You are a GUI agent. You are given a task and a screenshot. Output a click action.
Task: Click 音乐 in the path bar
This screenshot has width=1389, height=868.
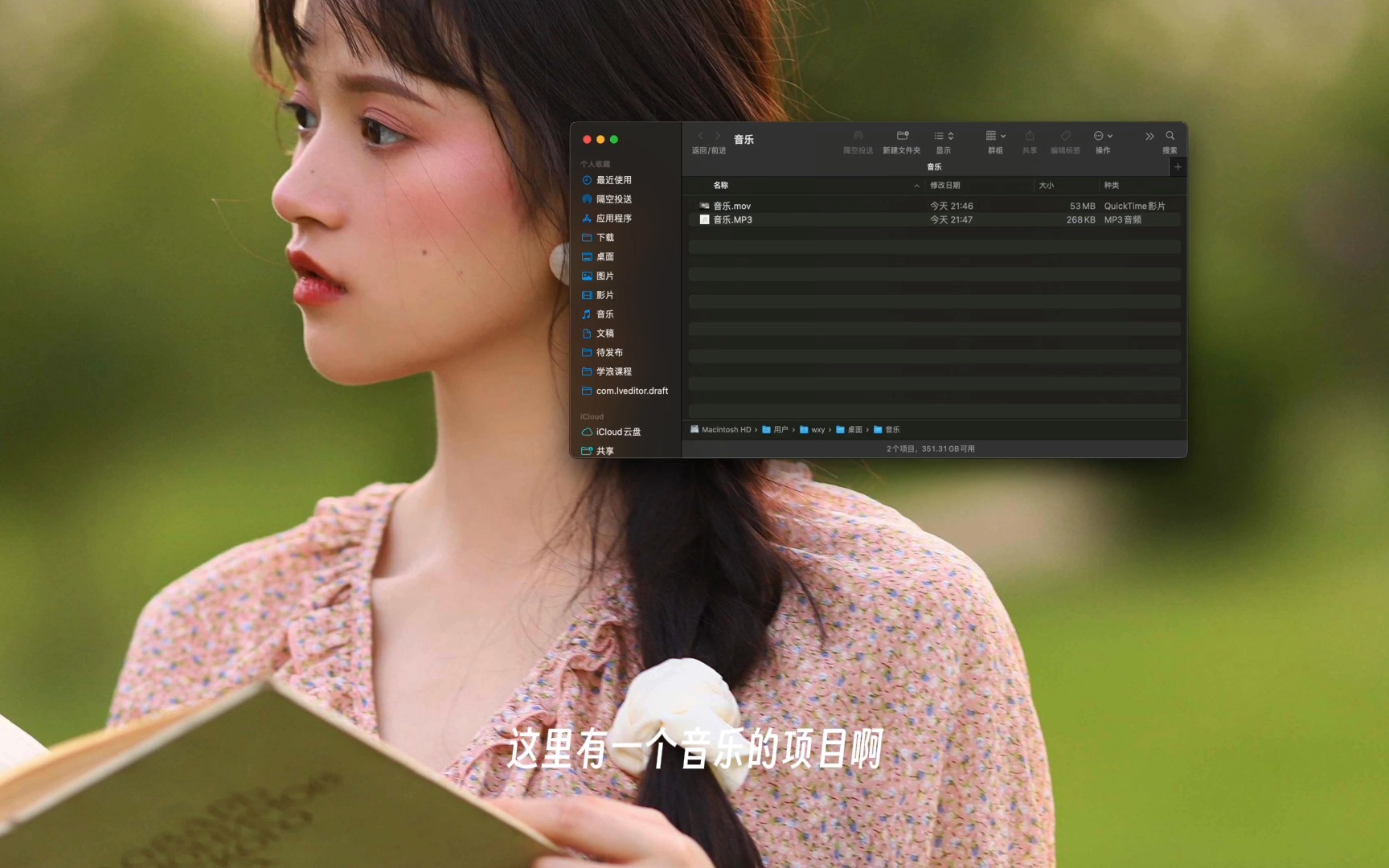pyautogui.click(x=887, y=430)
